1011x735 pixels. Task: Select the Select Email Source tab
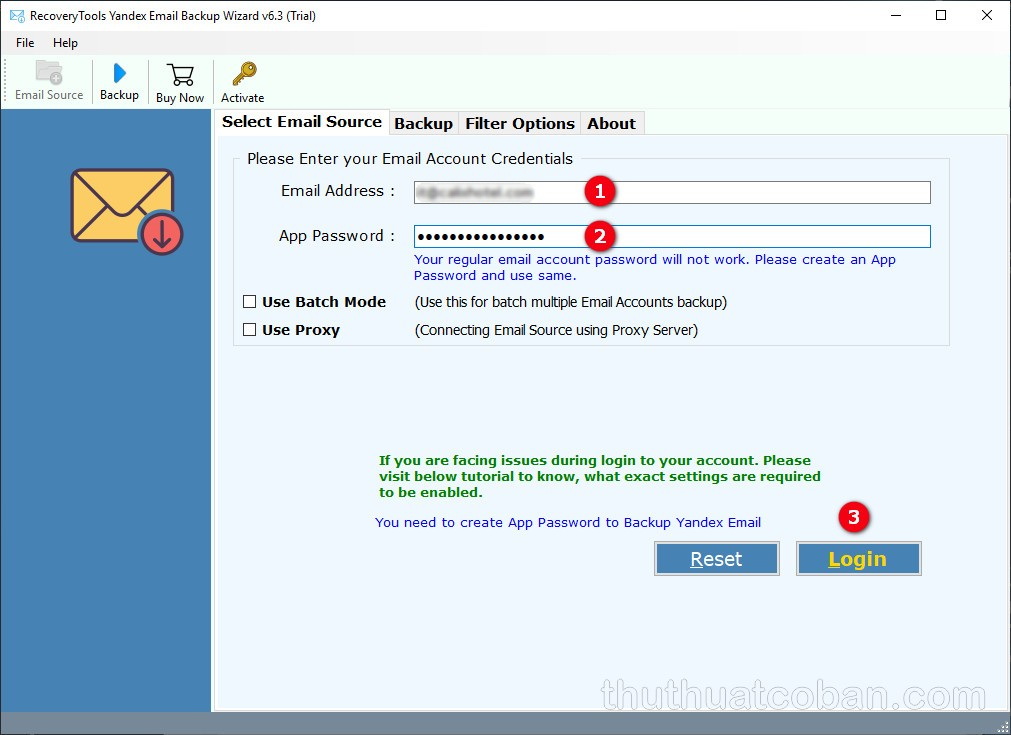(301, 122)
